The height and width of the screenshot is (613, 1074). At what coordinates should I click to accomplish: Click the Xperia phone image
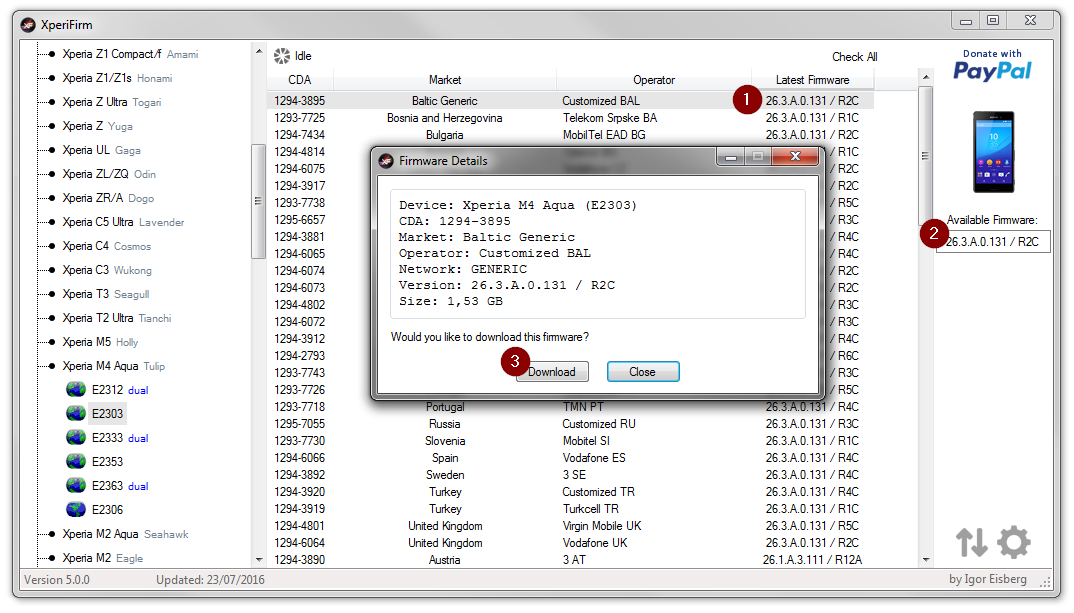coord(993,152)
